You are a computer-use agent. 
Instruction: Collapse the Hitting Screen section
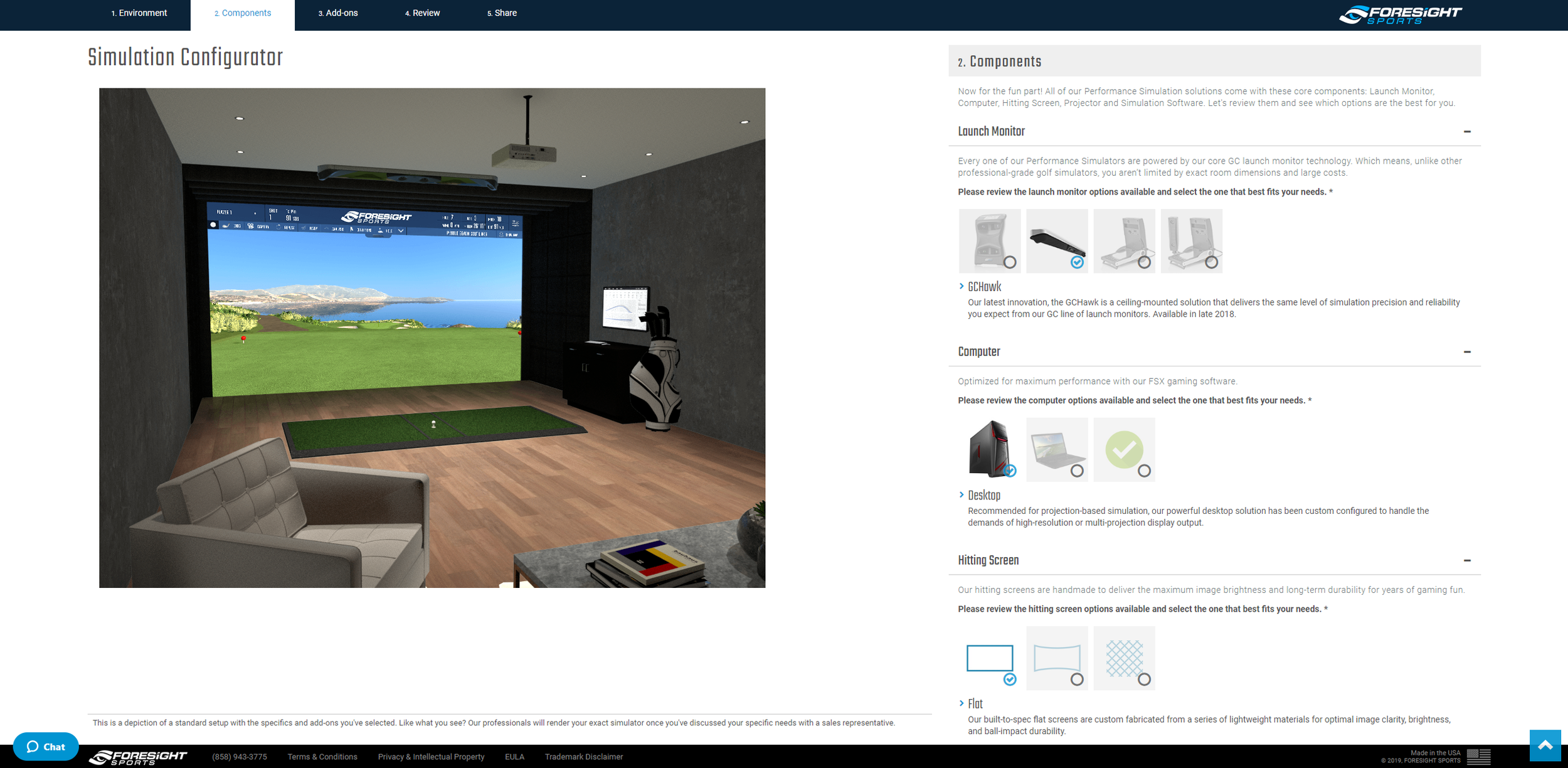1466,561
